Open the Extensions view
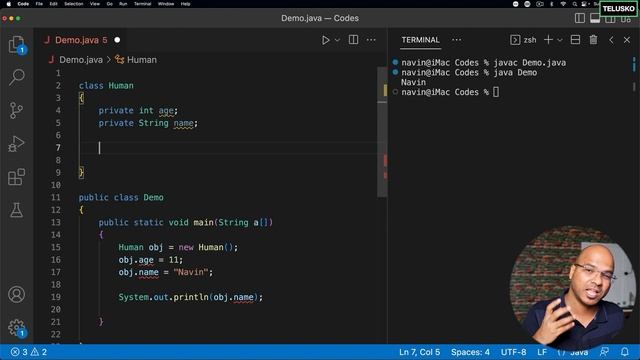 pos(16,177)
